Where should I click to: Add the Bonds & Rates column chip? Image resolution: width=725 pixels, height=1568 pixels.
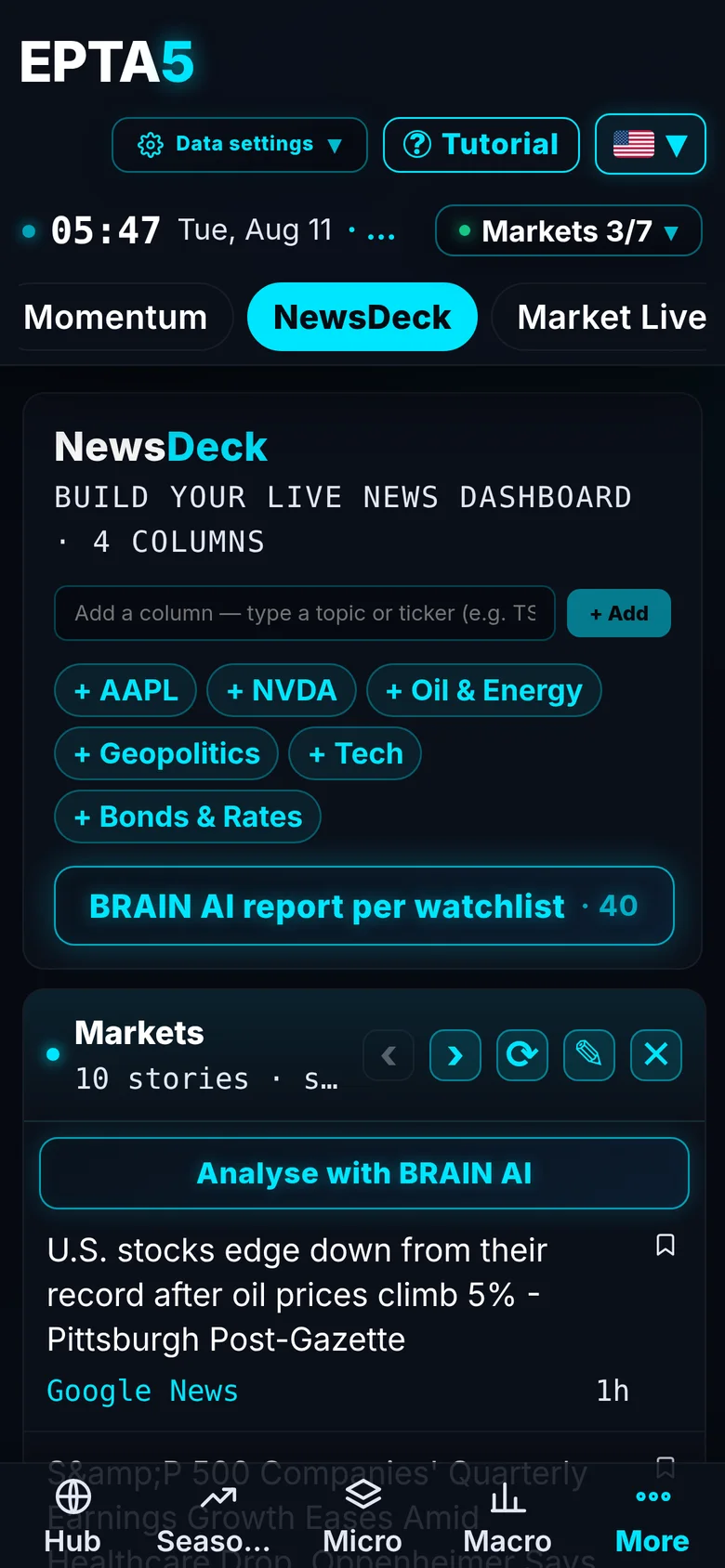(x=188, y=817)
